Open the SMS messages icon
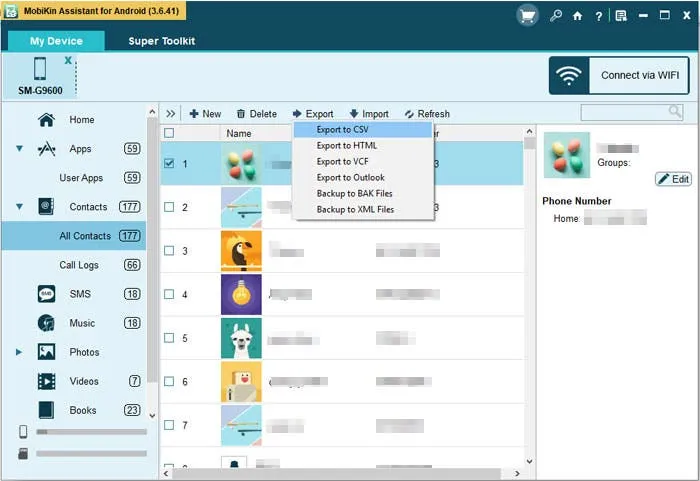This screenshot has width=700, height=481. 46,294
